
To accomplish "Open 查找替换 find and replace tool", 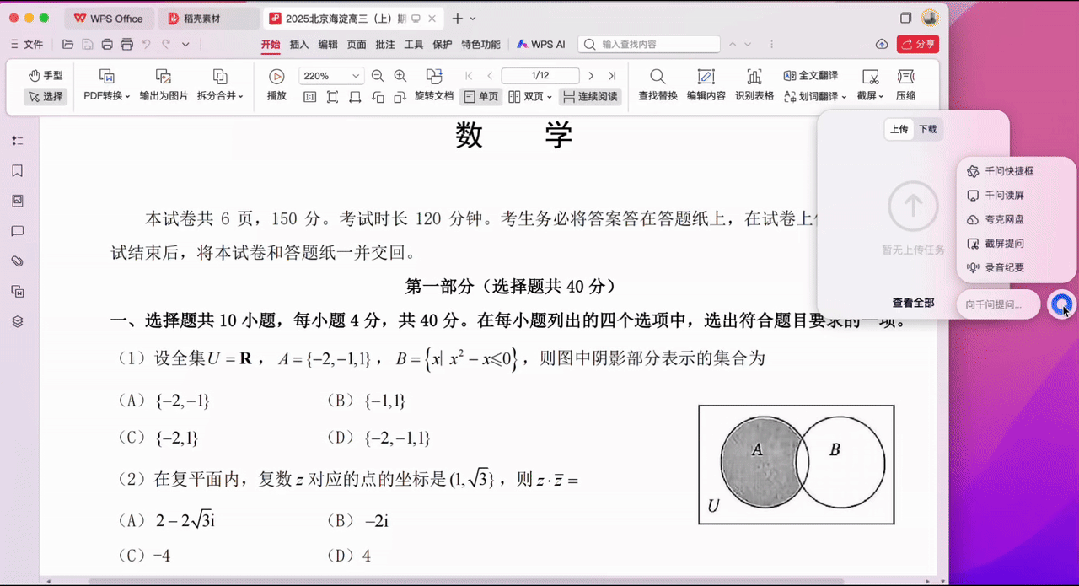I will pyautogui.click(x=657, y=77).
